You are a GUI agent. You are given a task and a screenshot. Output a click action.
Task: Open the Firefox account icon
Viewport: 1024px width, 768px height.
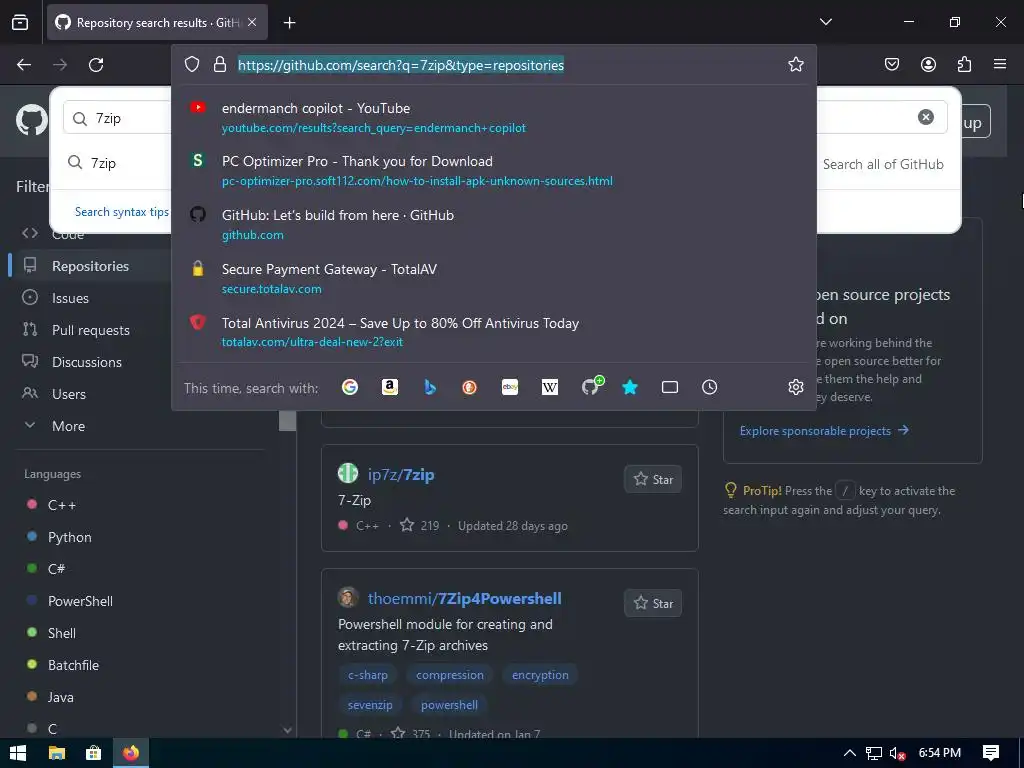[x=928, y=65]
